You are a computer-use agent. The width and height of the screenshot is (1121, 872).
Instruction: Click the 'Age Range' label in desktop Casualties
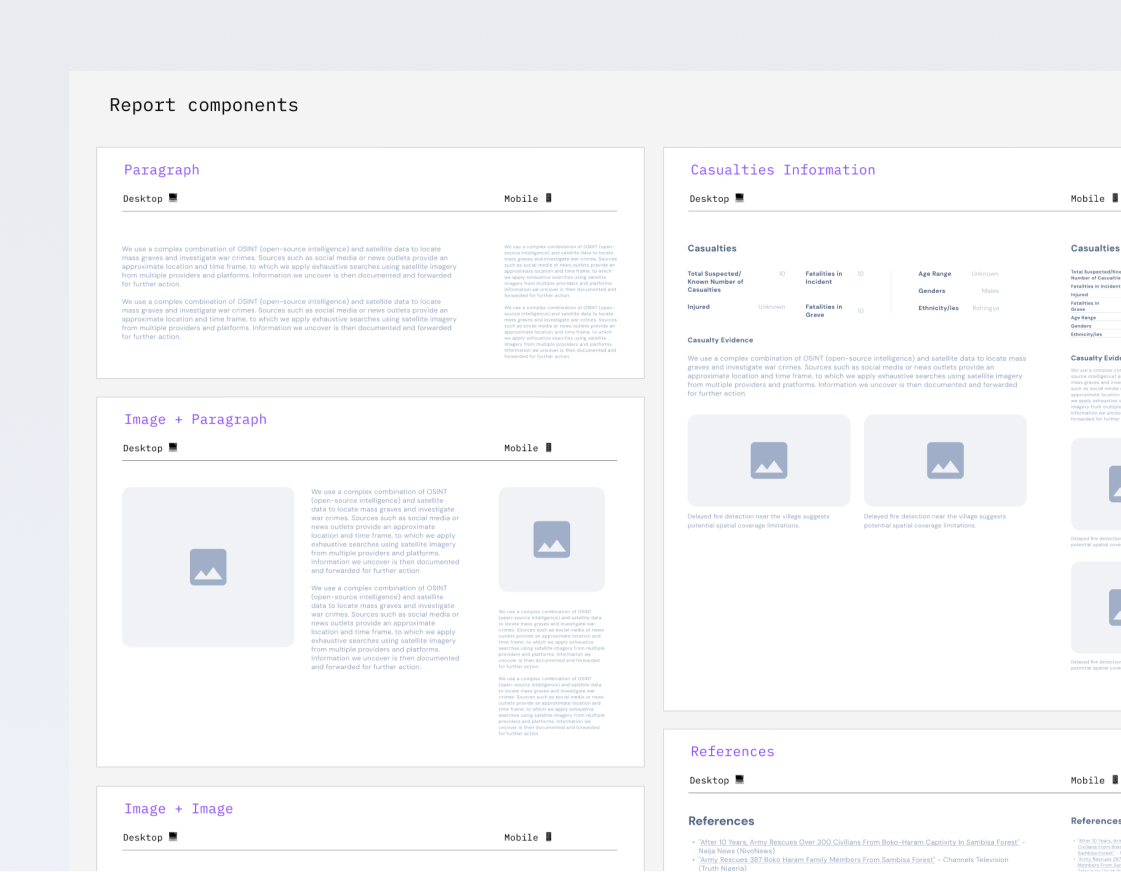934,274
